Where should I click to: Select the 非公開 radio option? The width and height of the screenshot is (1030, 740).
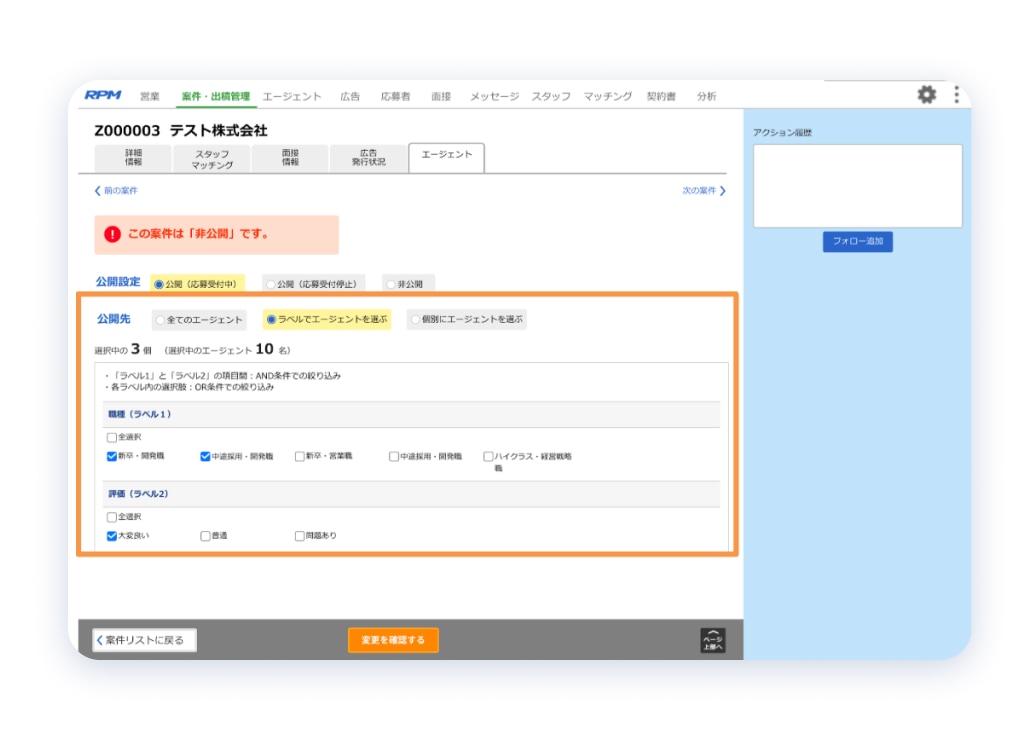tap(390, 283)
